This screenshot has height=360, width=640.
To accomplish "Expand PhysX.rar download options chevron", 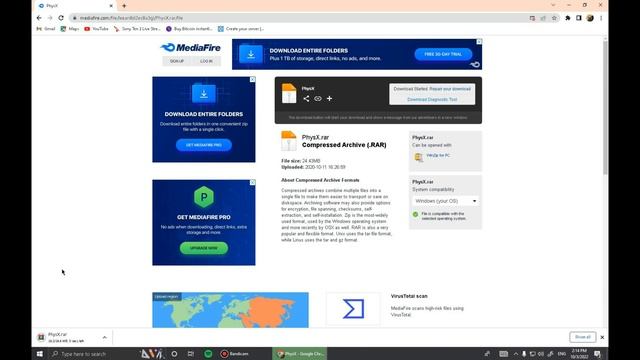I will pyautogui.click(x=104, y=338).
